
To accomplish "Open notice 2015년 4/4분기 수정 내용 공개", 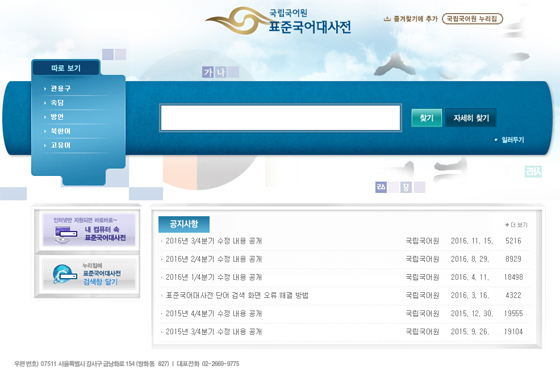I will [214, 314].
